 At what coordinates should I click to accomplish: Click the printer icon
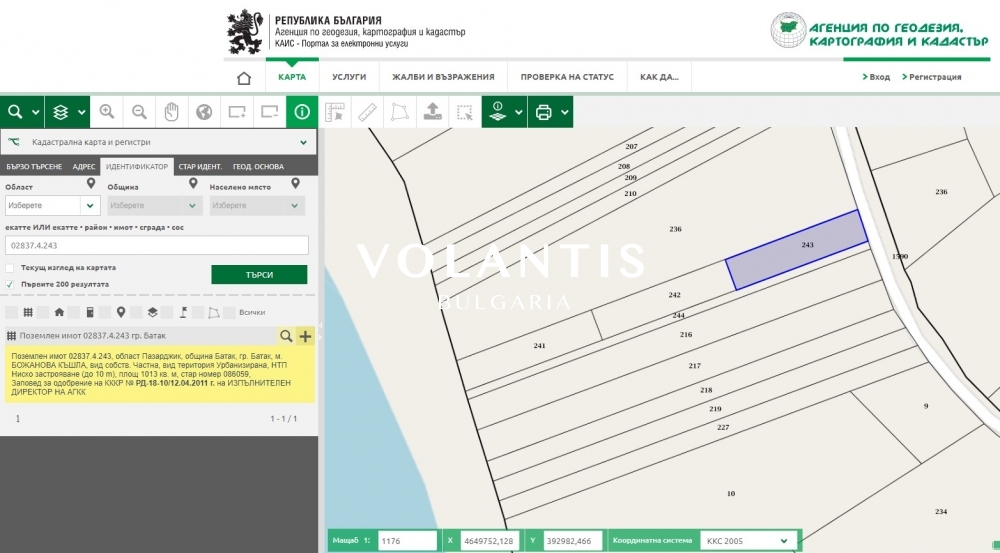(543, 112)
